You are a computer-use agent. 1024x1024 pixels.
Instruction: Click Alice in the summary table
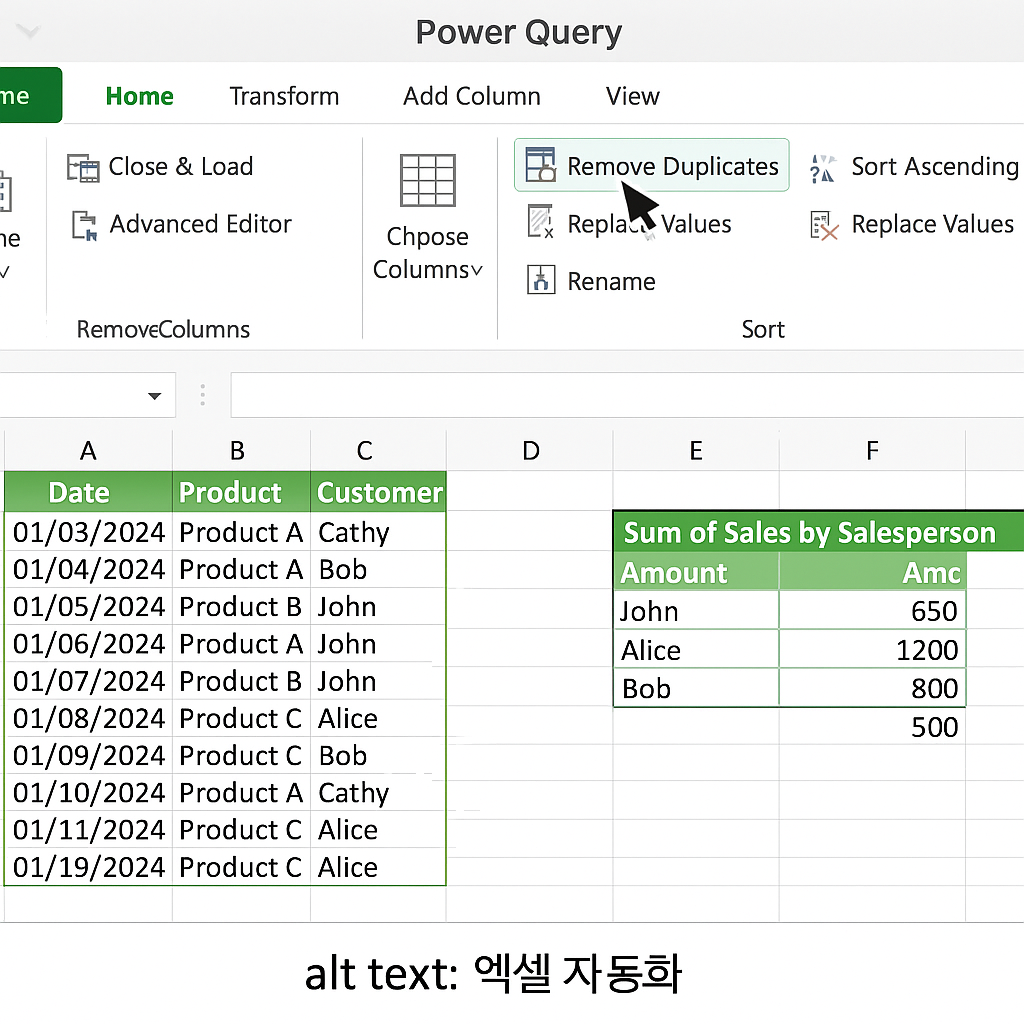point(696,650)
